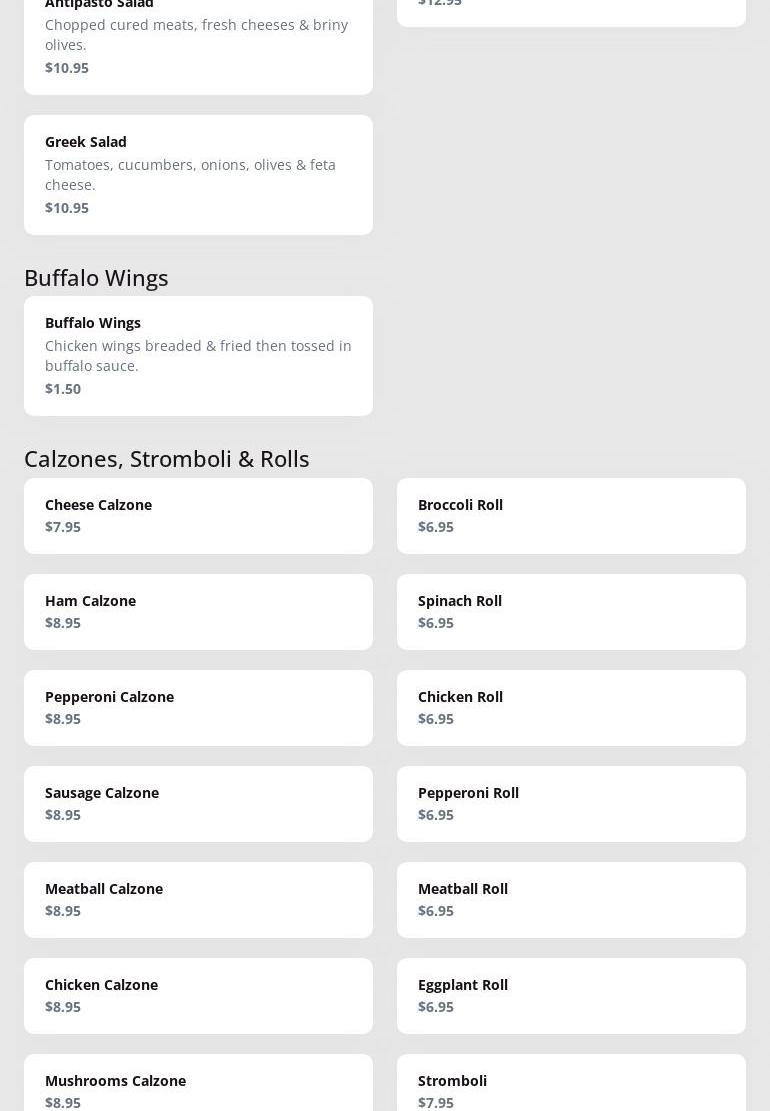Image resolution: width=770 pixels, height=1111 pixels.
Task: Select the Meatball Roll item
Action: [571, 900]
